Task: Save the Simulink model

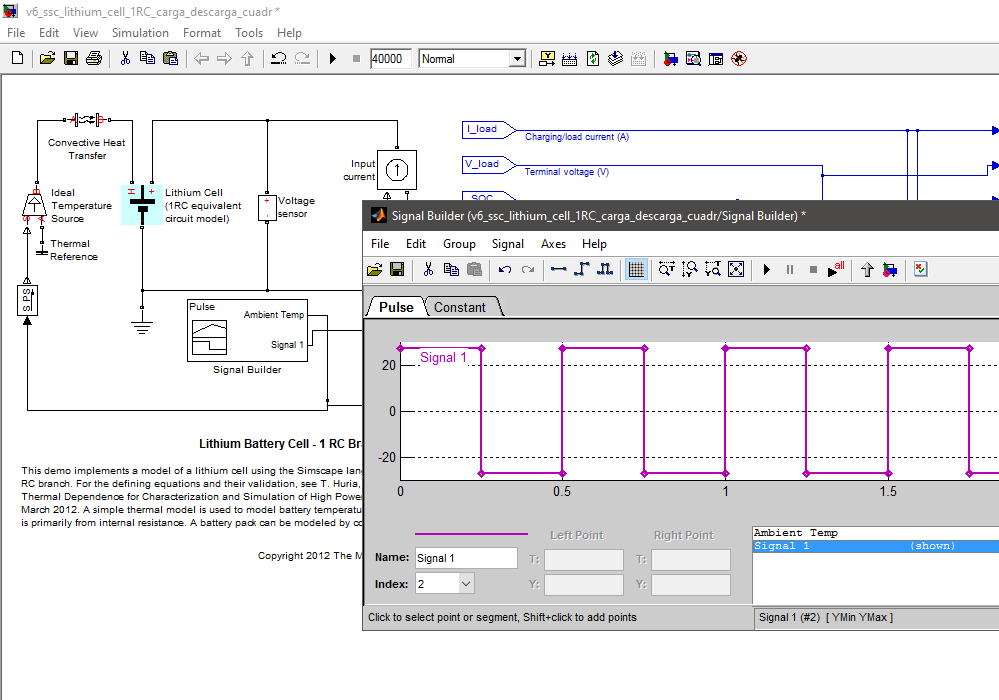Action: pos(71,59)
